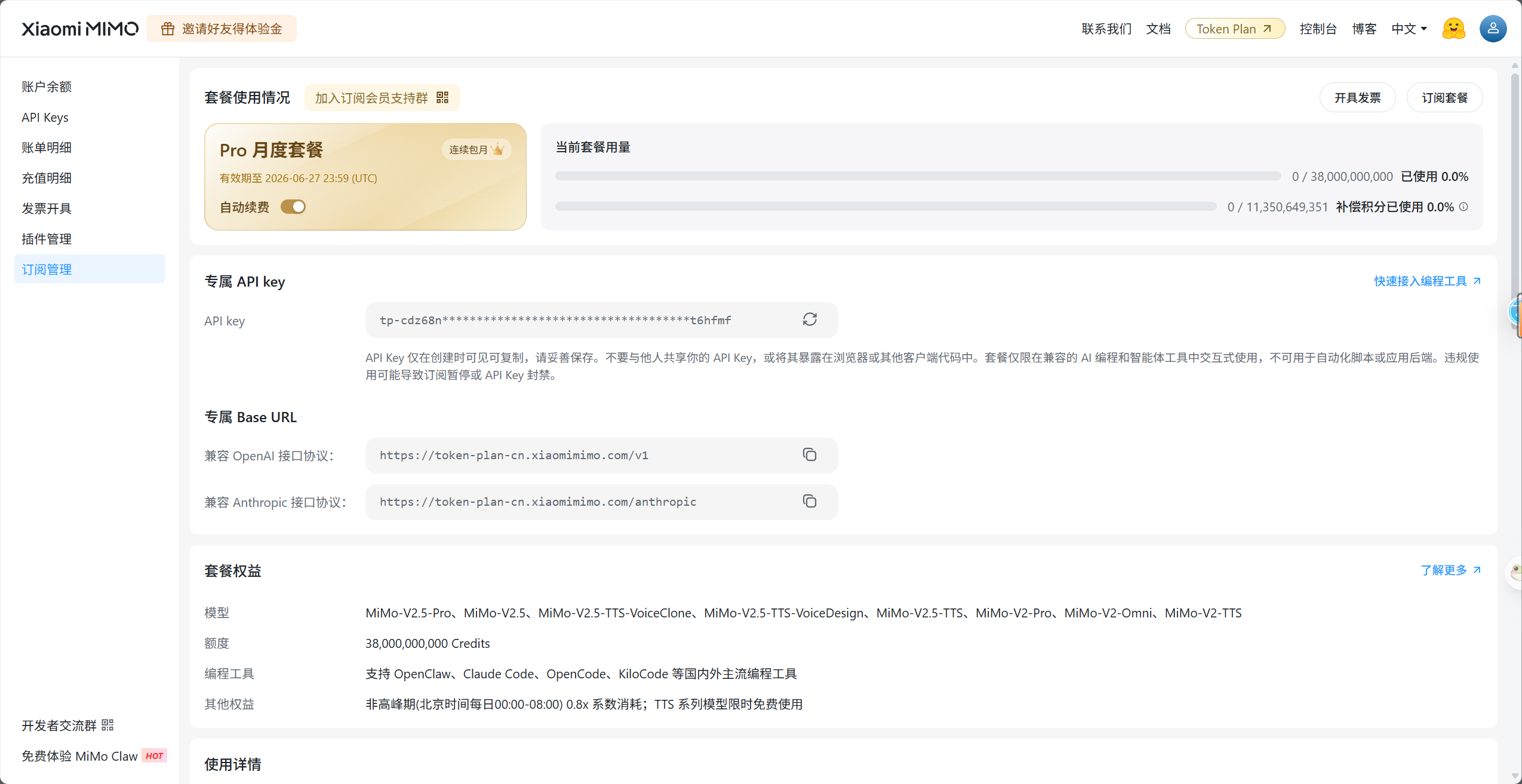Click 联系我们 in the top navigation
This screenshot has height=784, width=1522.
[x=1106, y=29]
